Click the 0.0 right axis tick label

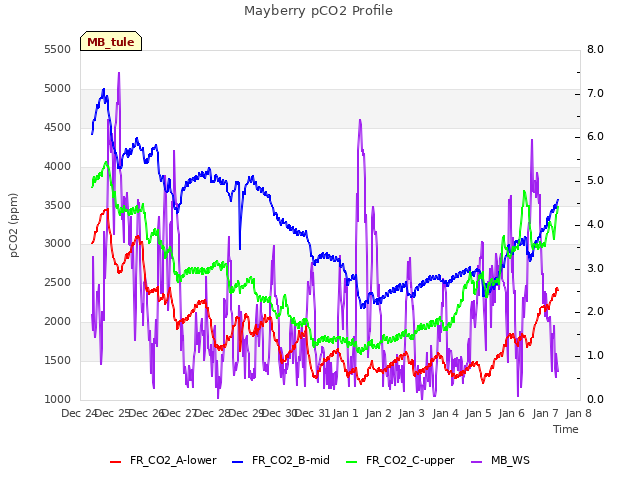[x=595, y=399]
